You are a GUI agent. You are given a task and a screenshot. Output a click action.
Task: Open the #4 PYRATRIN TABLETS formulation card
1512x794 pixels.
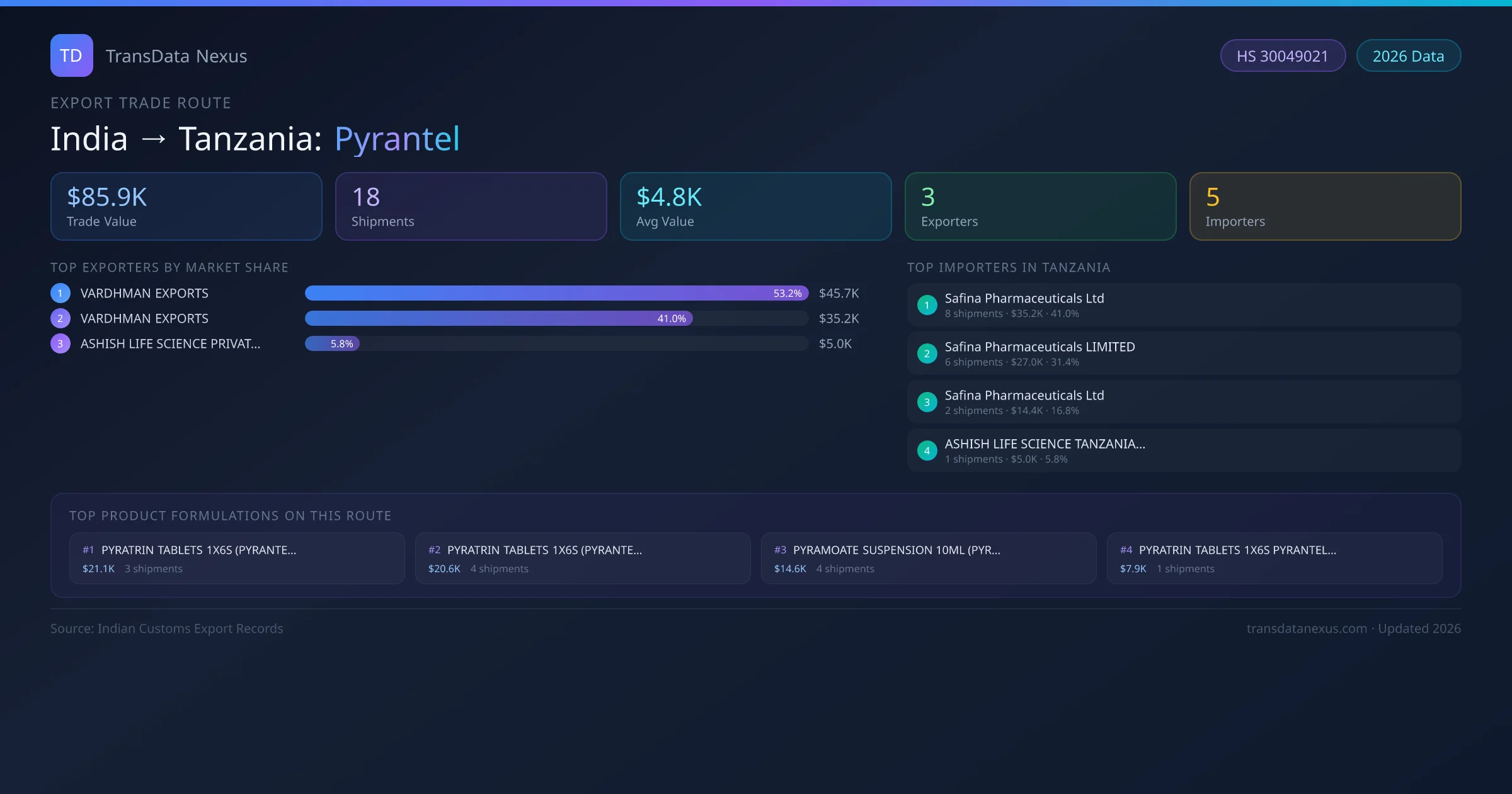click(1274, 558)
